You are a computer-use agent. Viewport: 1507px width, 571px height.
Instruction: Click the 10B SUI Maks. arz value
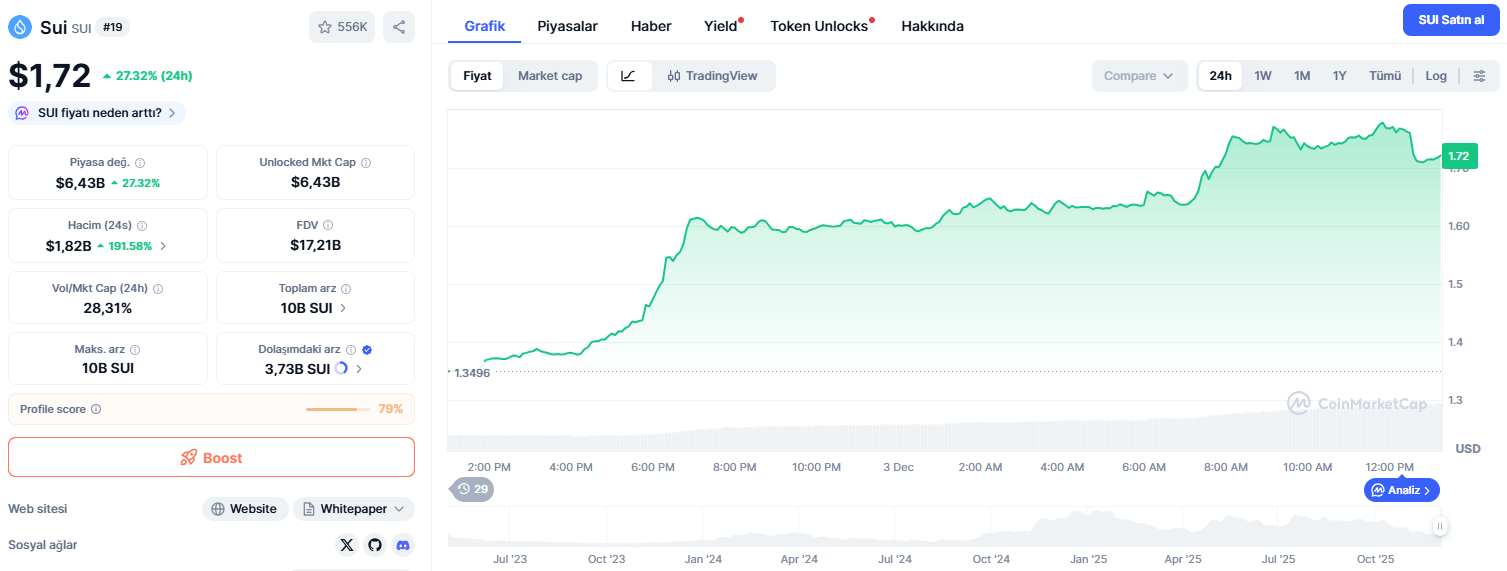tap(108, 368)
